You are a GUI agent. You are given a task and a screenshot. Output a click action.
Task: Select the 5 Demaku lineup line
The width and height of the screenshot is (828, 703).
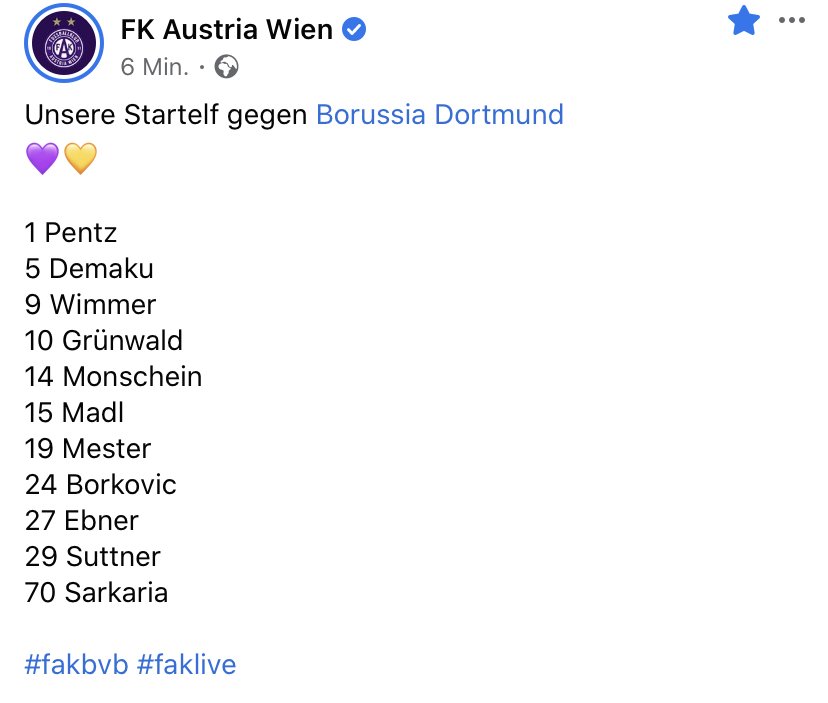[89, 268]
